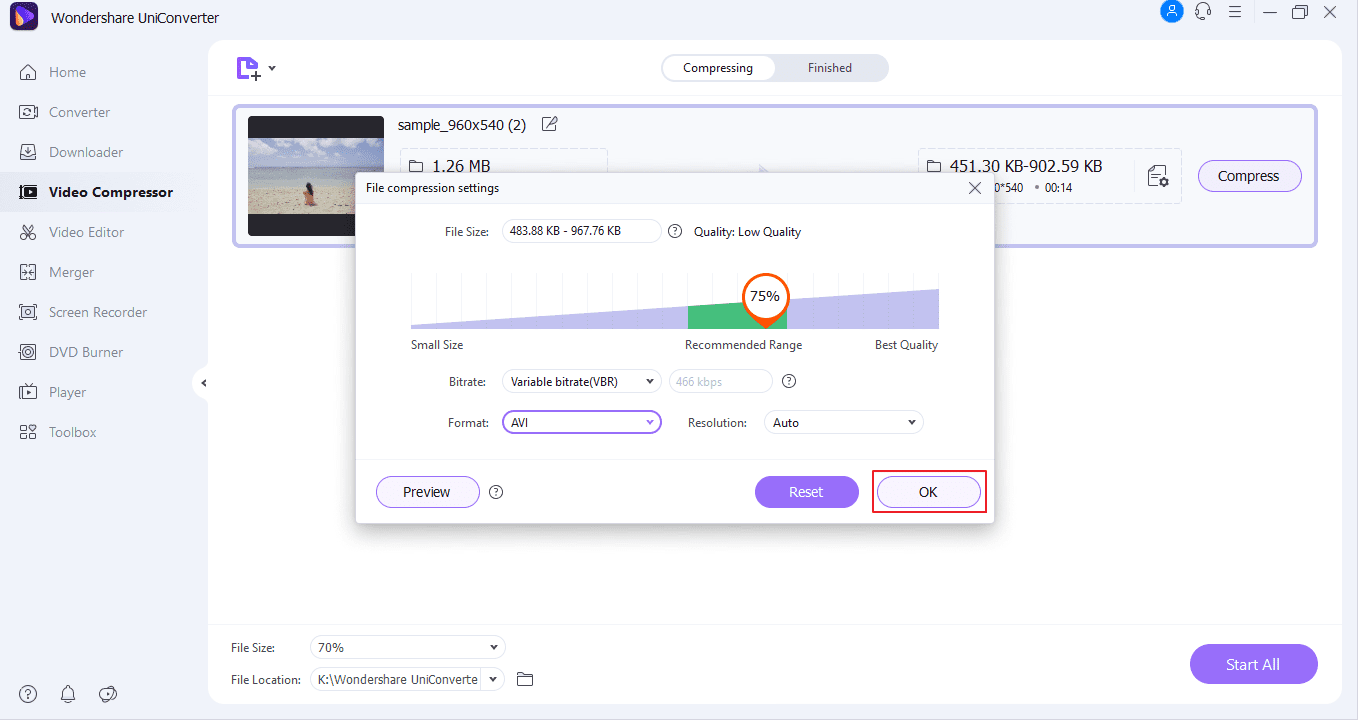Image resolution: width=1358 pixels, height=720 pixels.
Task: Click the customer support headset icon
Action: tap(1203, 12)
